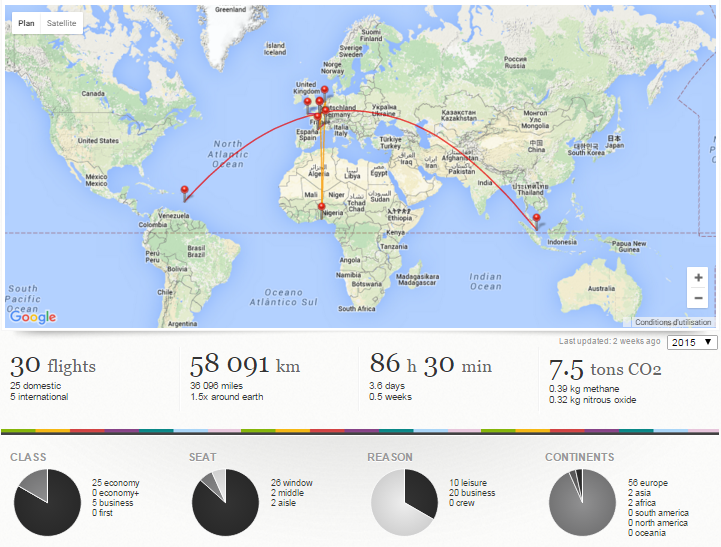Click the Continents pie chart
This screenshot has height=547, width=721.
point(582,502)
